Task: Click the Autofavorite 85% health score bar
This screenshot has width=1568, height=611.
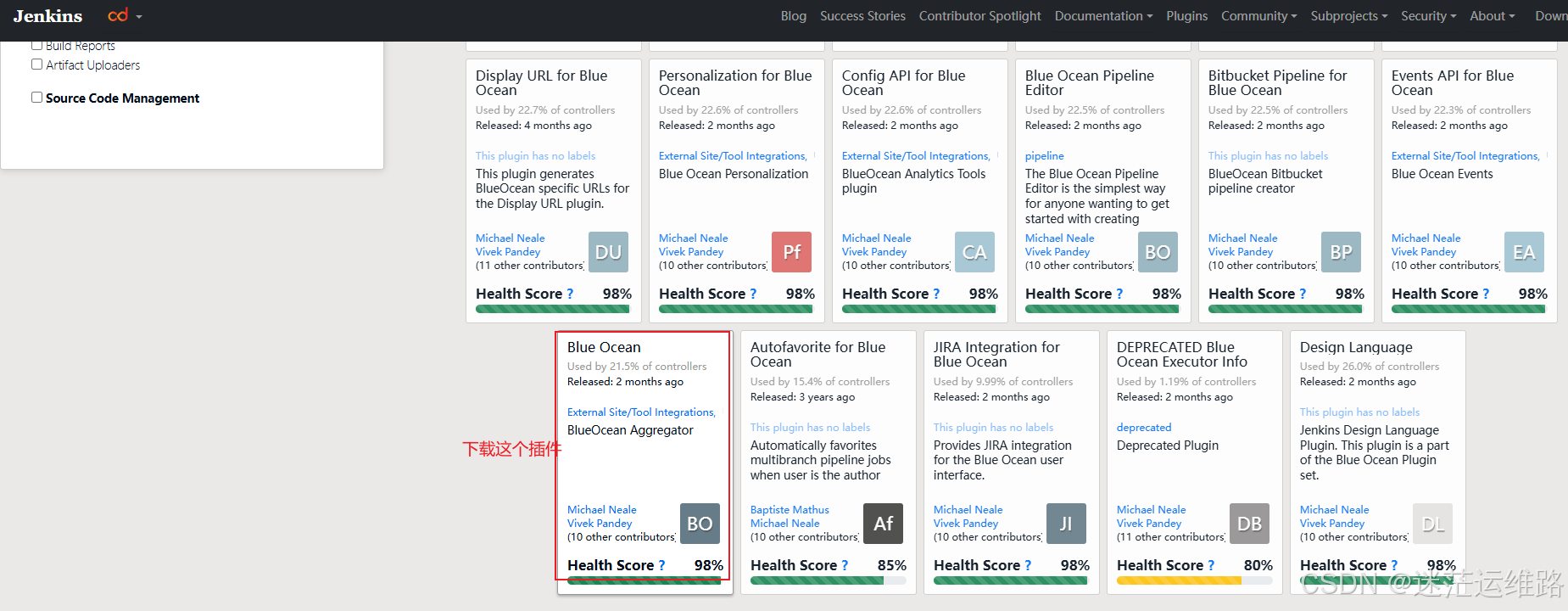Action: pyautogui.click(x=829, y=580)
